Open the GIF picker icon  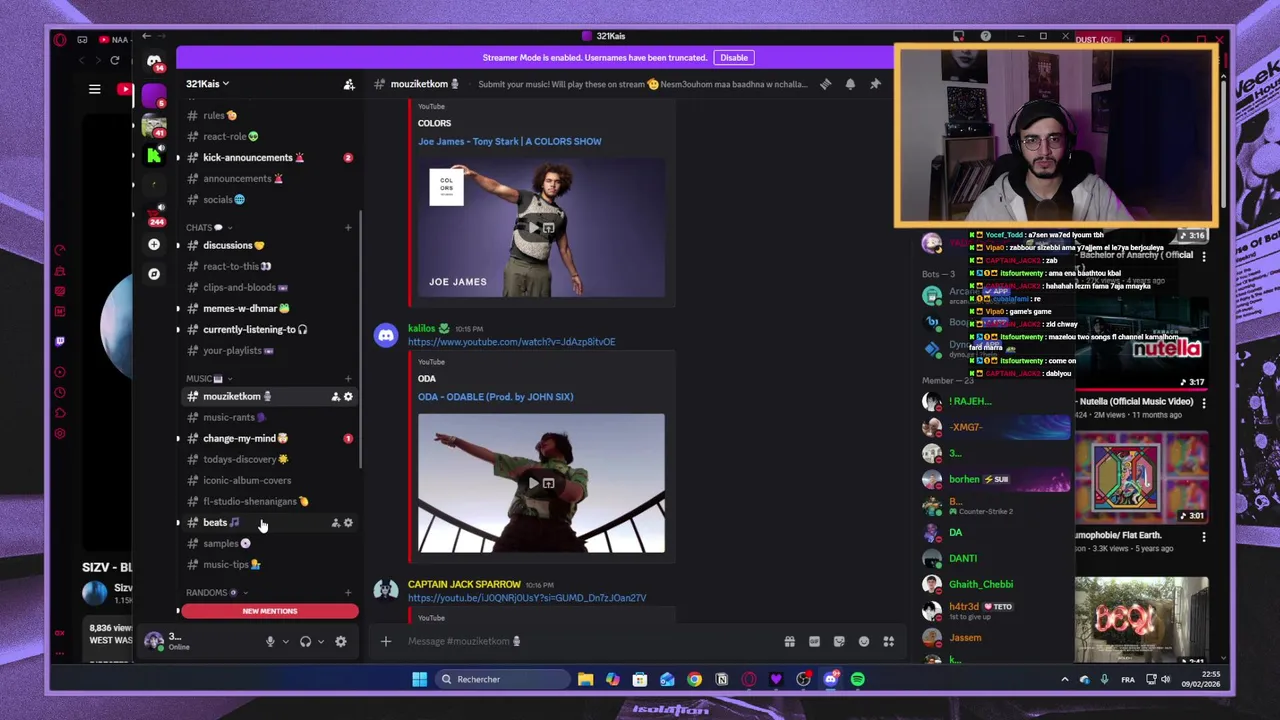(x=814, y=641)
